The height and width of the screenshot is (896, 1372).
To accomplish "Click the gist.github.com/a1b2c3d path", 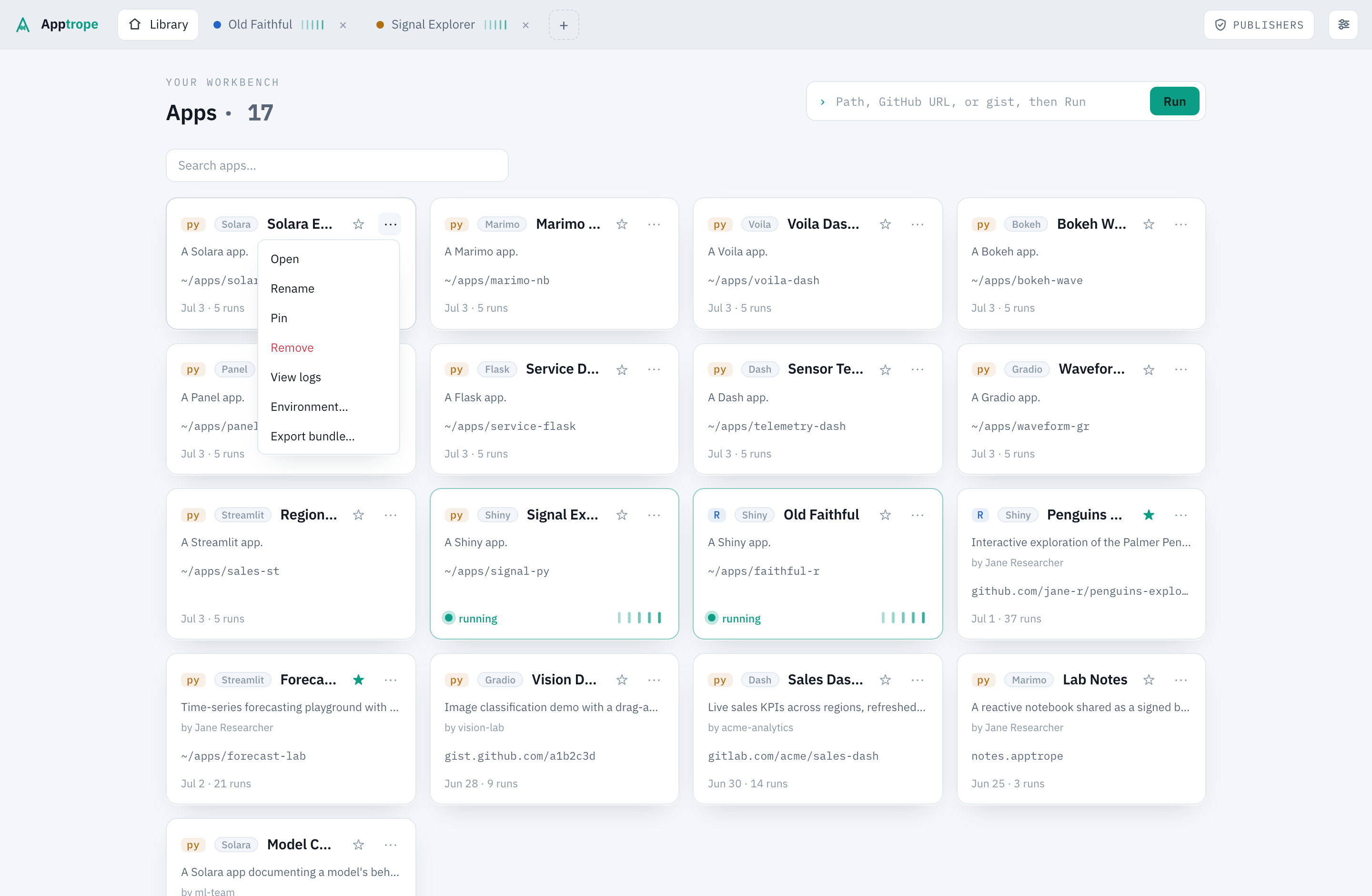I will [519, 755].
